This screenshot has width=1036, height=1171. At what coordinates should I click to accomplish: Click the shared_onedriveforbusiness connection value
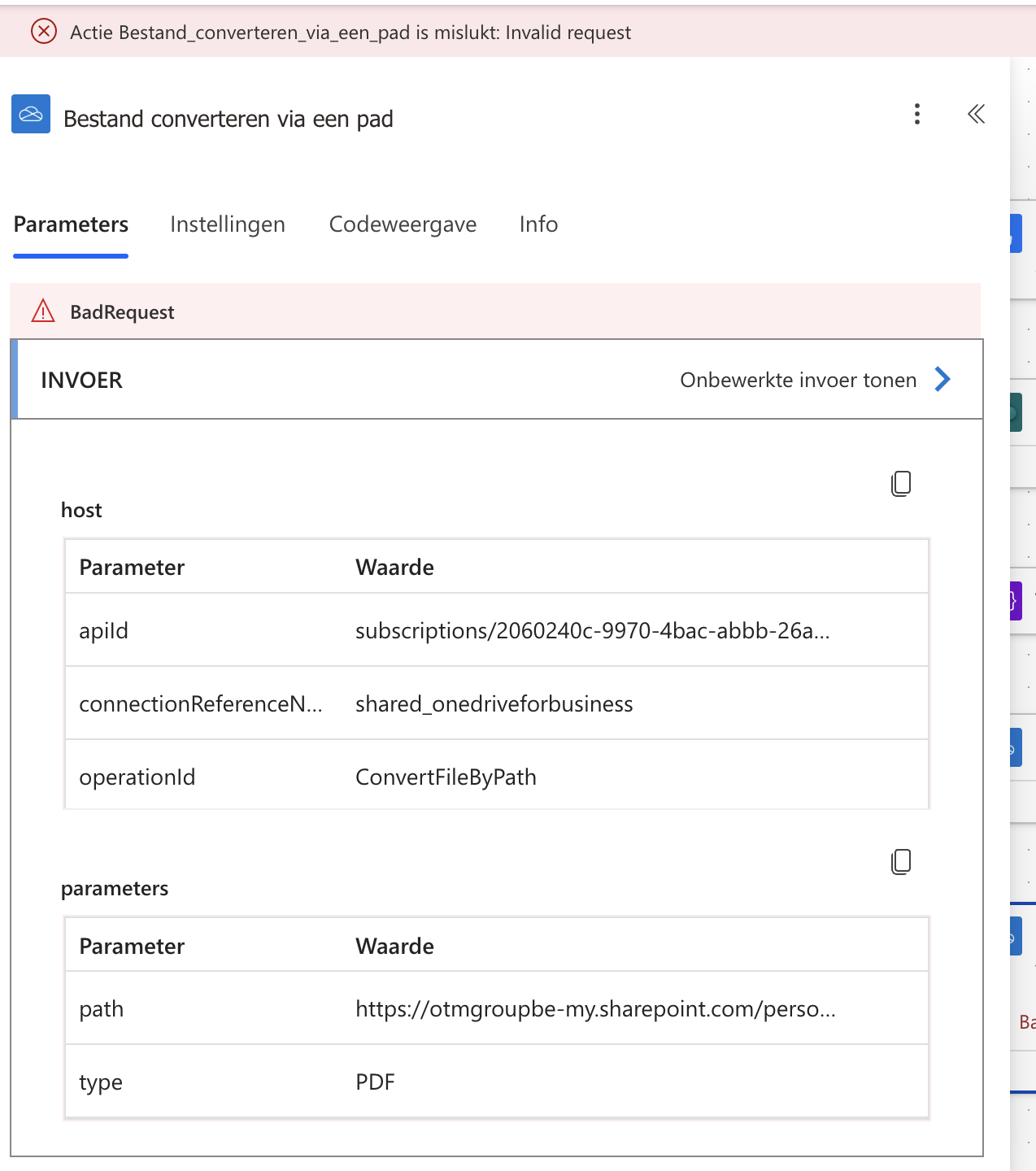coord(494,704)
